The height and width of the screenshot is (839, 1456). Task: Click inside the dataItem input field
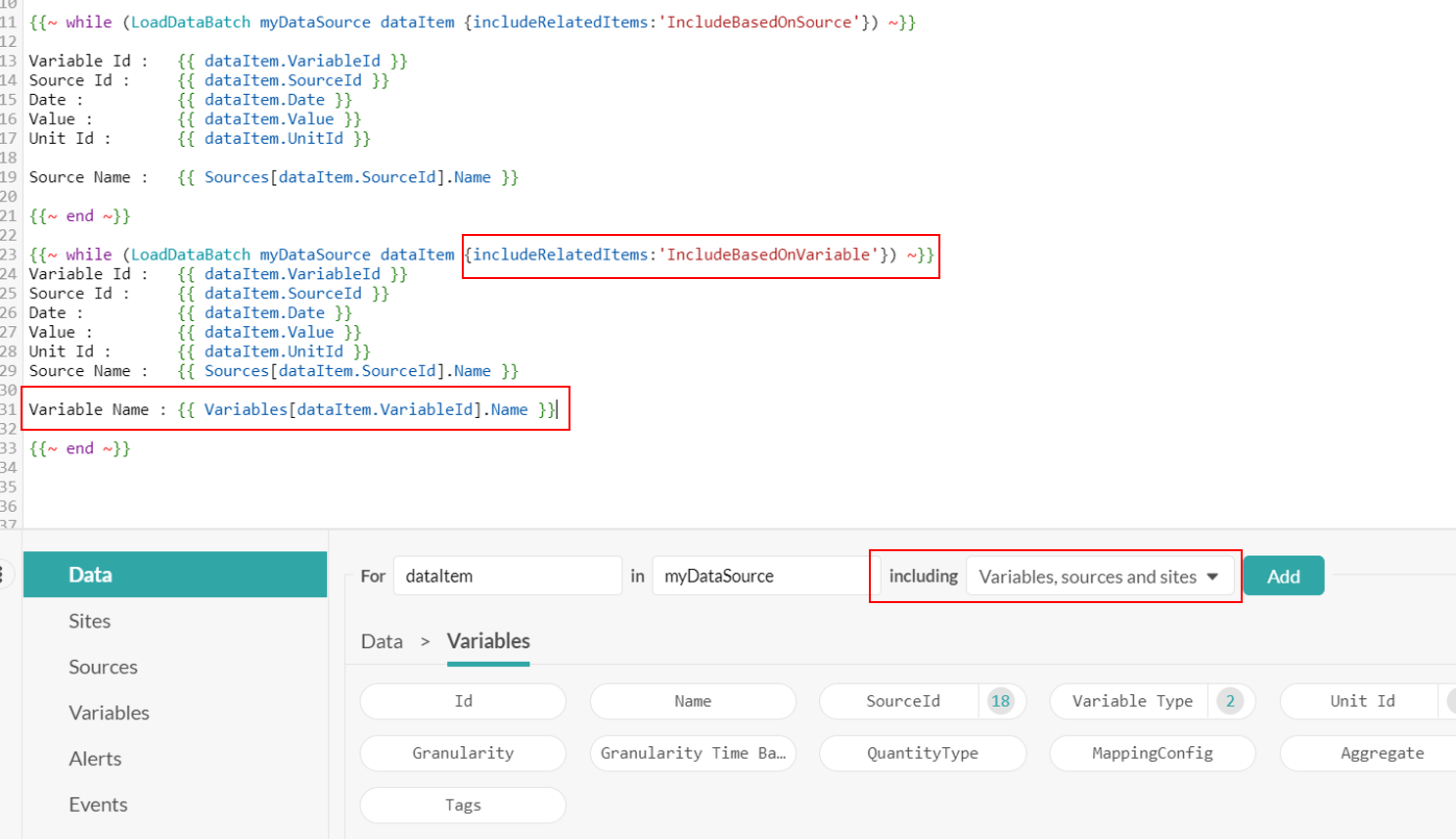507,576
